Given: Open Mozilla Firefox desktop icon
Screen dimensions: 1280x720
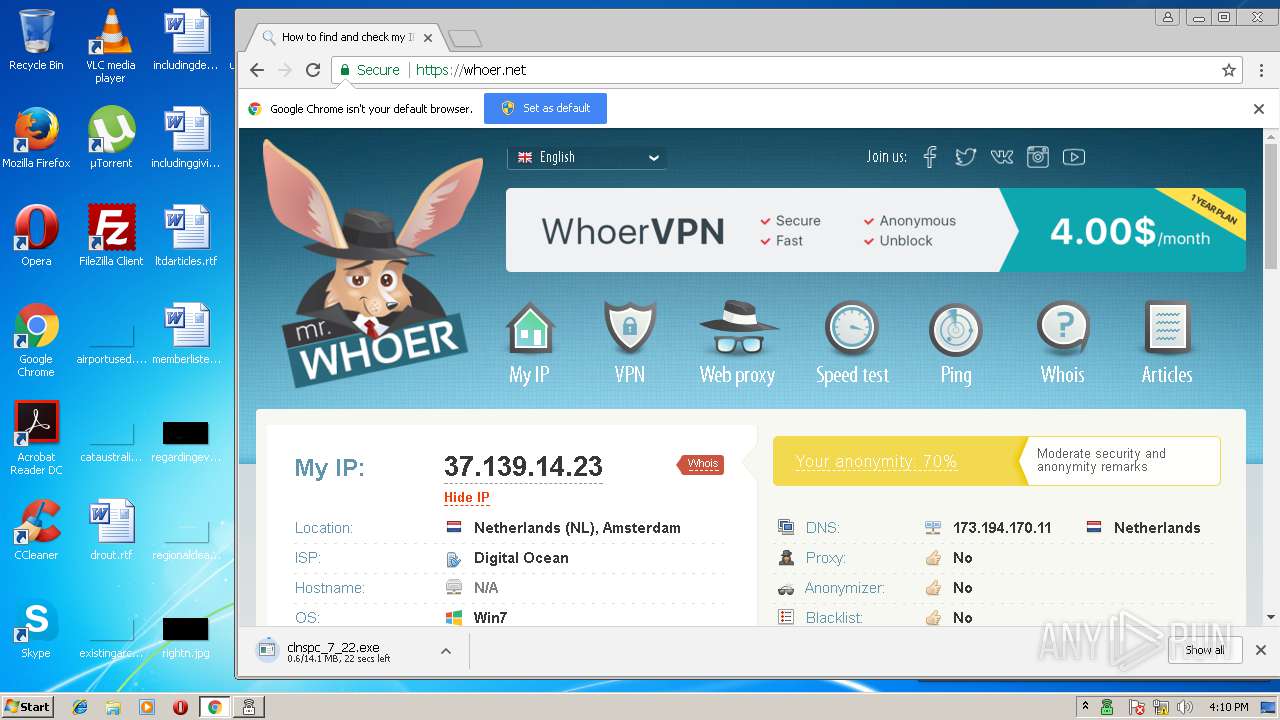Looking at the screenshot, I should 36,138.
